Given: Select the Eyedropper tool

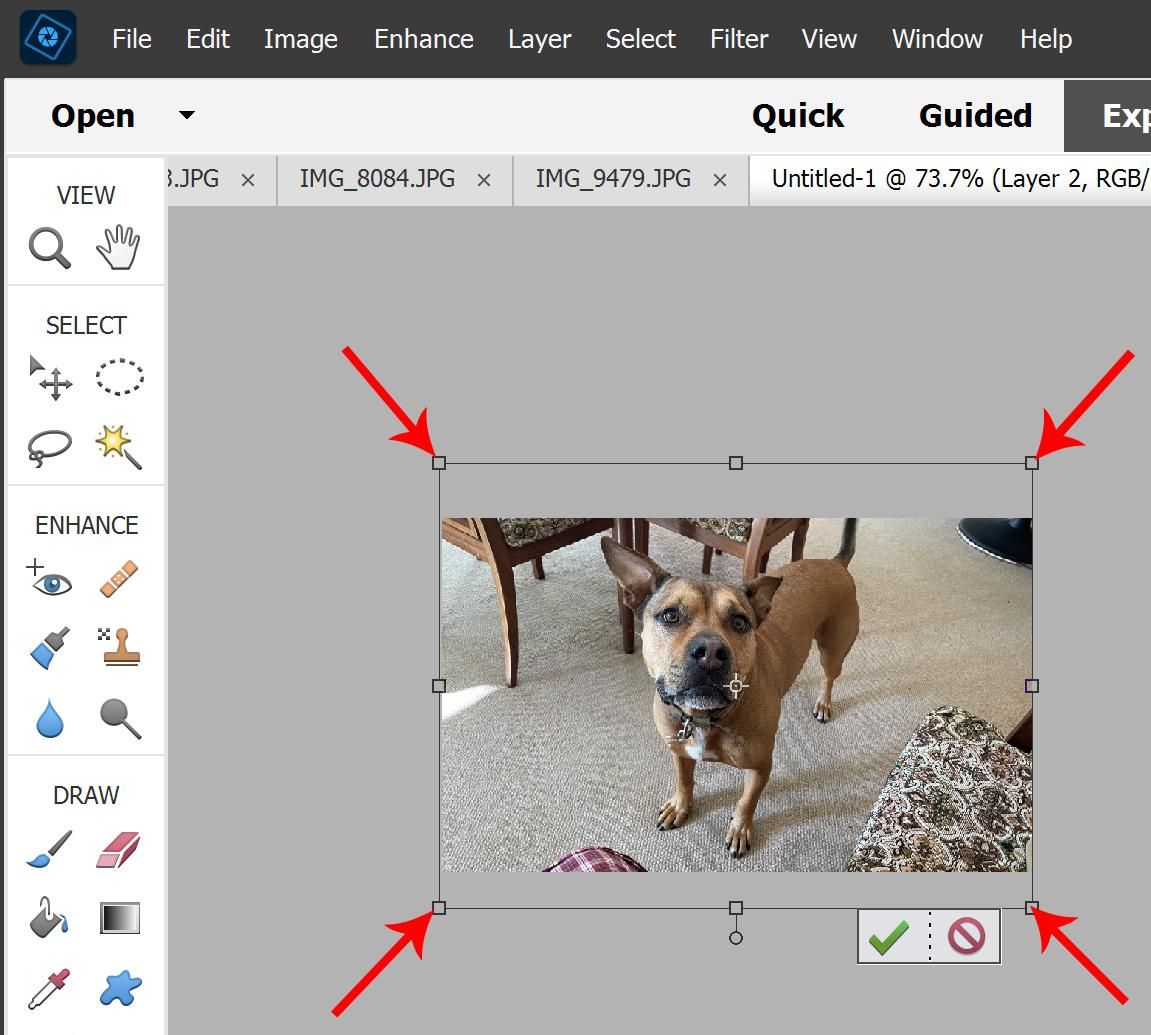Looking at the screenshot, I should point(48,989).
